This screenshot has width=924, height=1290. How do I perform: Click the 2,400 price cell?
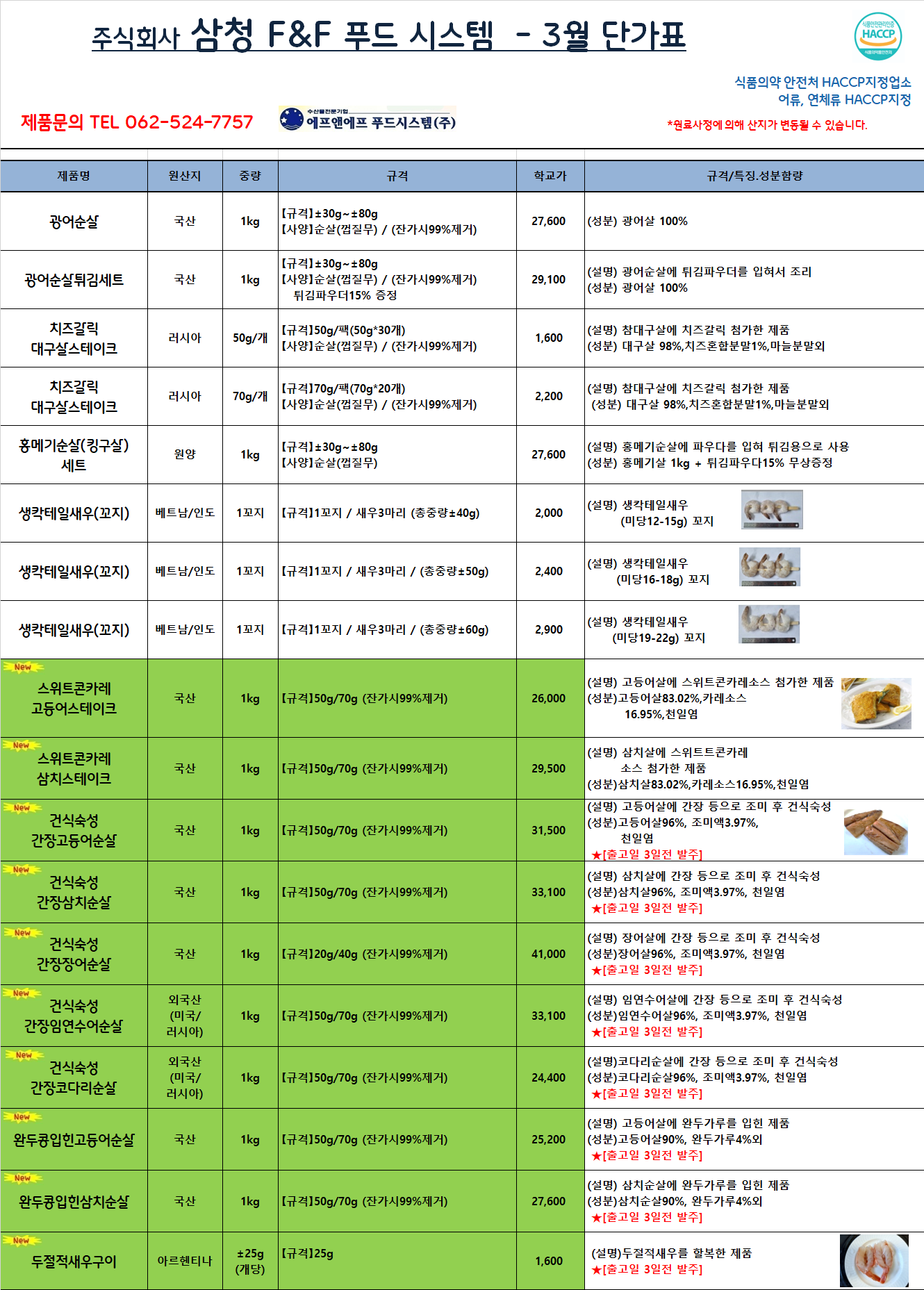tap(549, 571)
